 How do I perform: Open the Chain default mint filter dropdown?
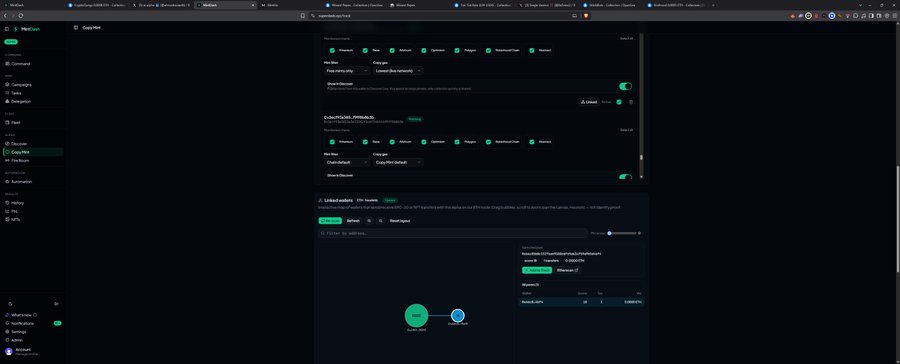point(347,162)
